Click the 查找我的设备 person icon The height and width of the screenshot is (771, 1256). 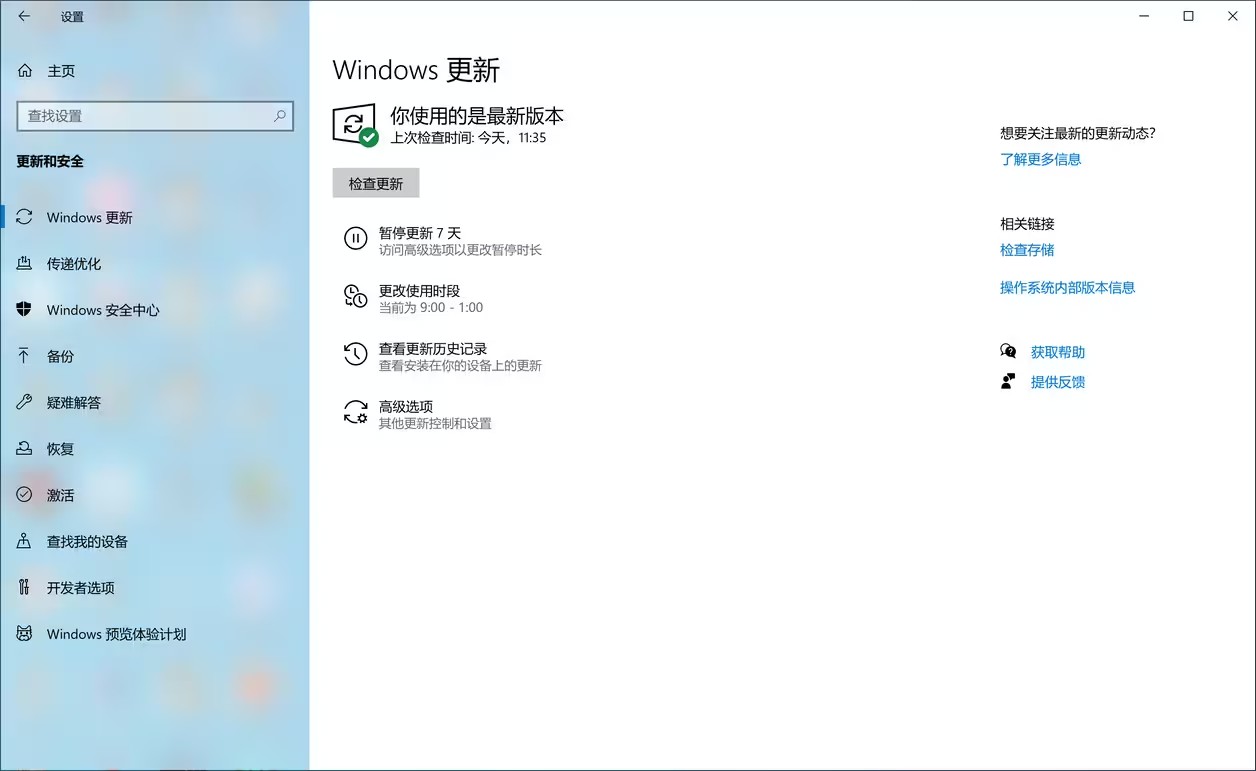click(x=25, y=541)
